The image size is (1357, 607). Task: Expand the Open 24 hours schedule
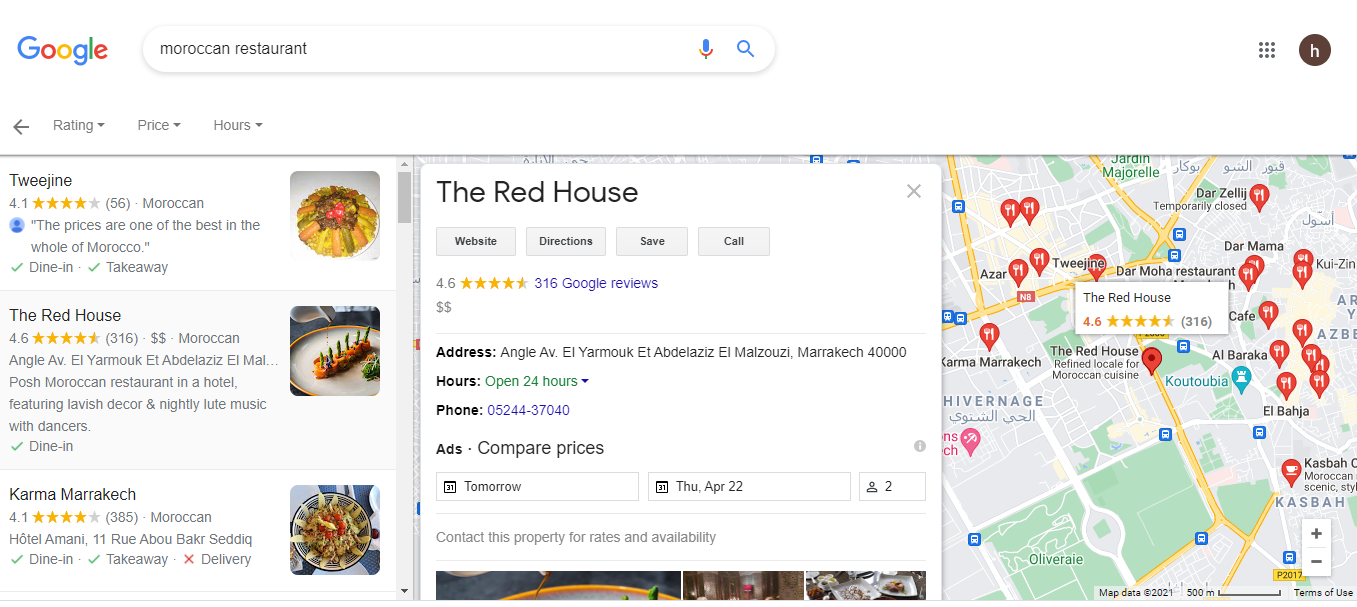[x=537, y=381]
